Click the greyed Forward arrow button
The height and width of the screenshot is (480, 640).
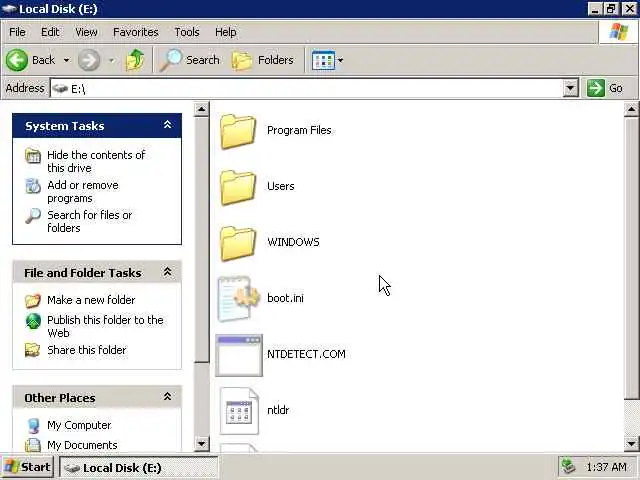pyautogui.click(x=89, y=60)
